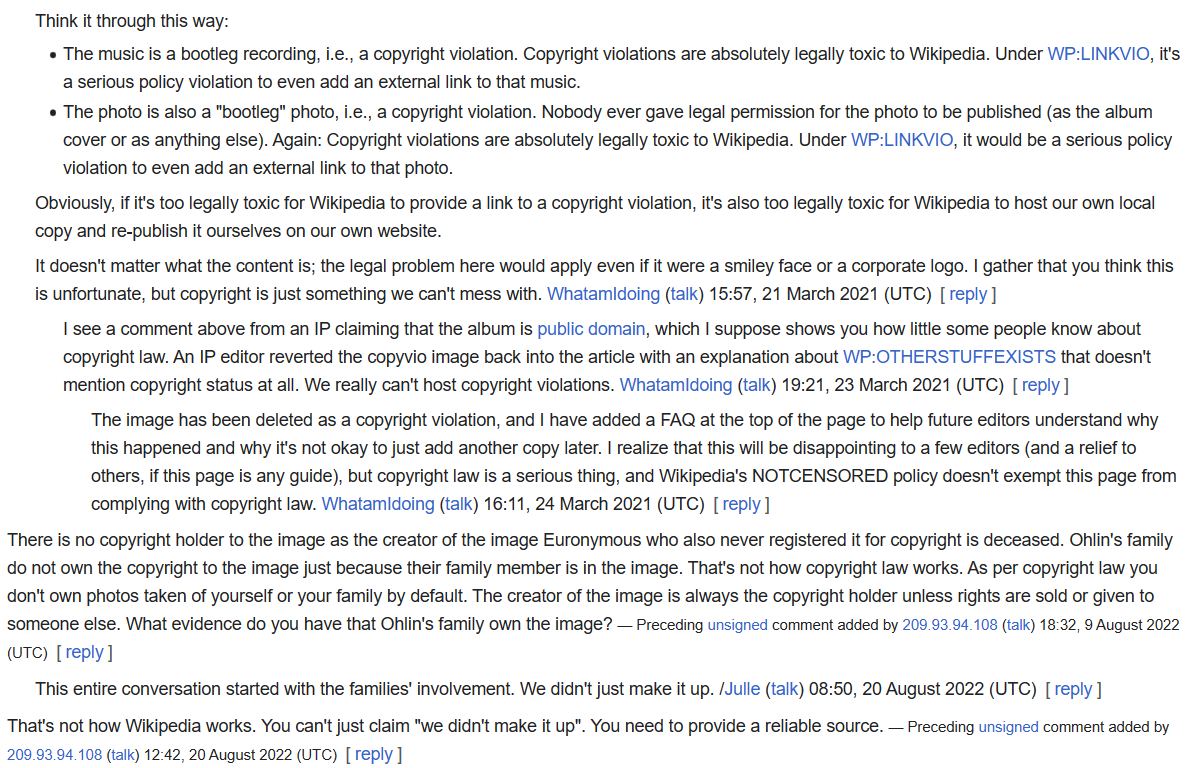Screen dimensions: 1193x768
Task: Open the IP 209.93.94.108 link dated 12:42, 20 August
Action: point(55,755)
